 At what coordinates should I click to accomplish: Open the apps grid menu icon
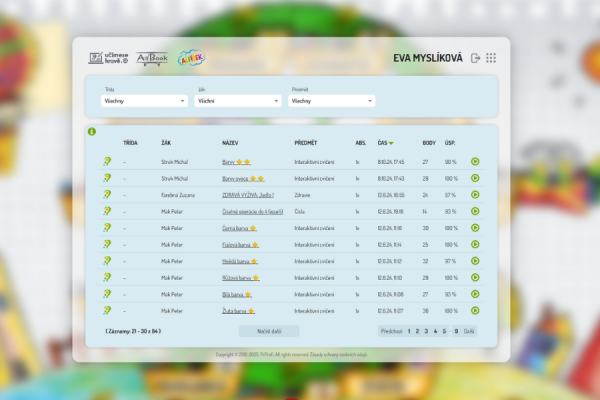(x=491, y=58)
